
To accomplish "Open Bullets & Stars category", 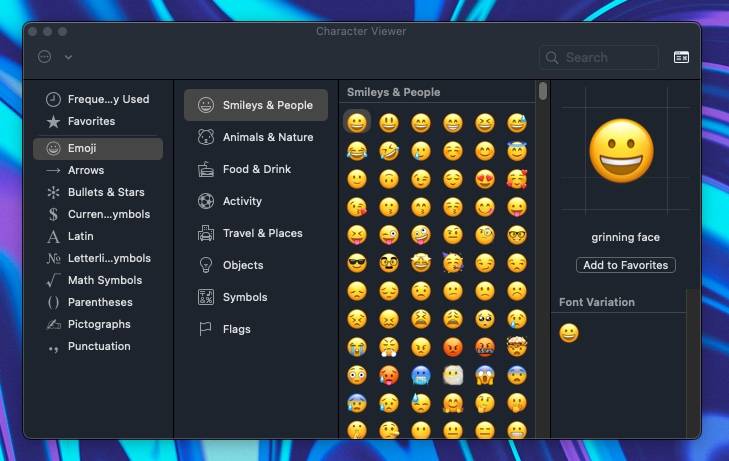I will coord(96,192).
